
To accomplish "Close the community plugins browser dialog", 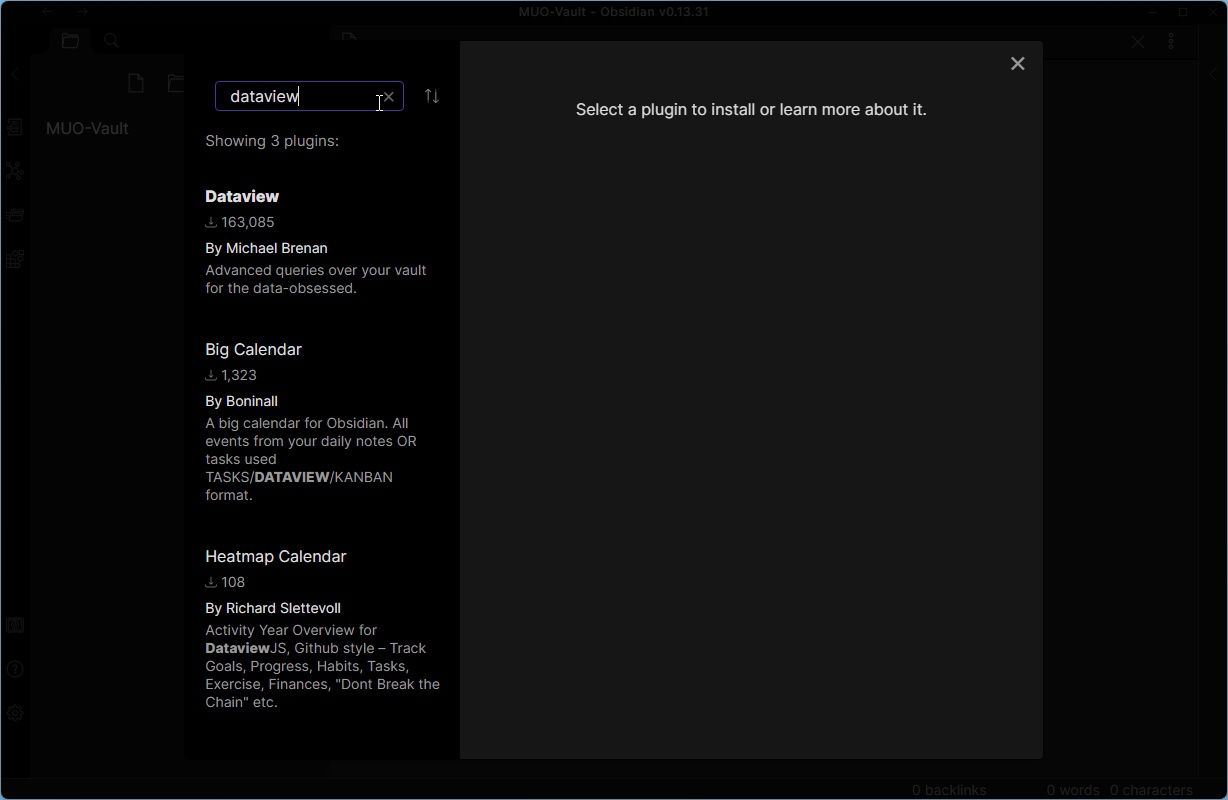I will coord(1018,64).
